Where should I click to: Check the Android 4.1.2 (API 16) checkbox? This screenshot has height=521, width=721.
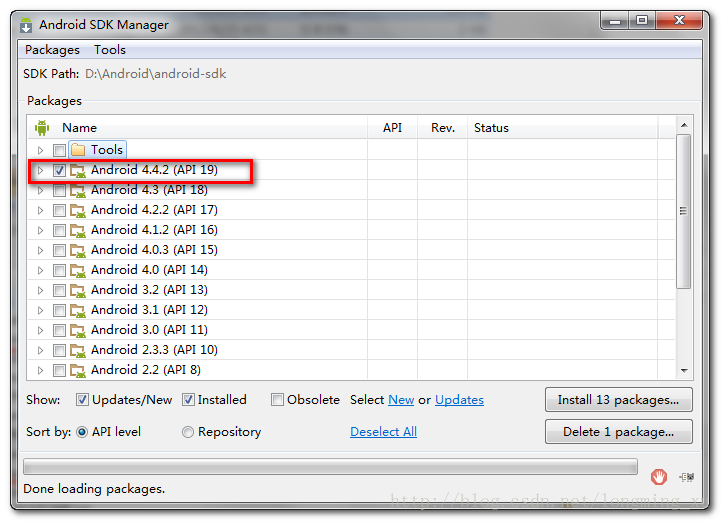pos(59,230)
